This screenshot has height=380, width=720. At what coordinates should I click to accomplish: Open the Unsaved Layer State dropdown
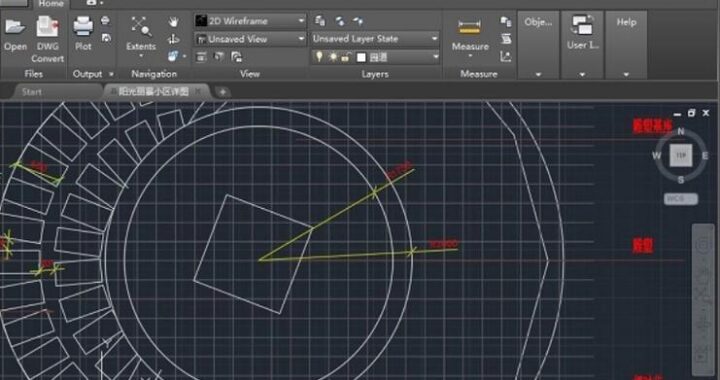coord(375,39)
